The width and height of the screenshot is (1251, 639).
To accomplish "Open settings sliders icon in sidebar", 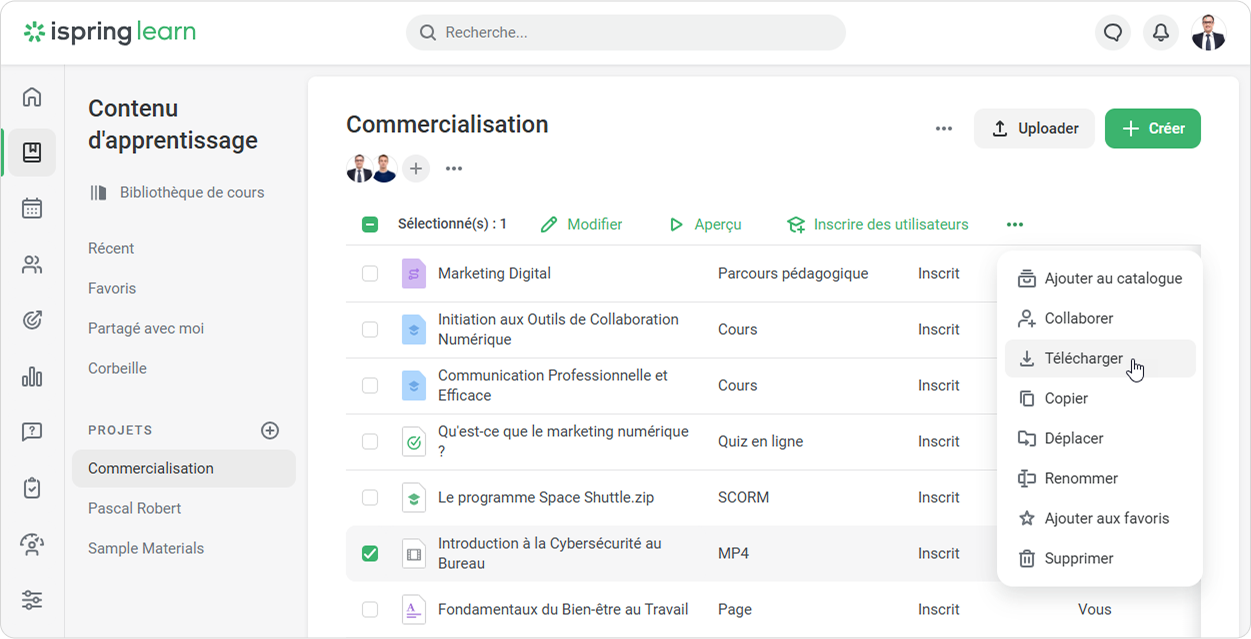I will (x=32, y=600).
